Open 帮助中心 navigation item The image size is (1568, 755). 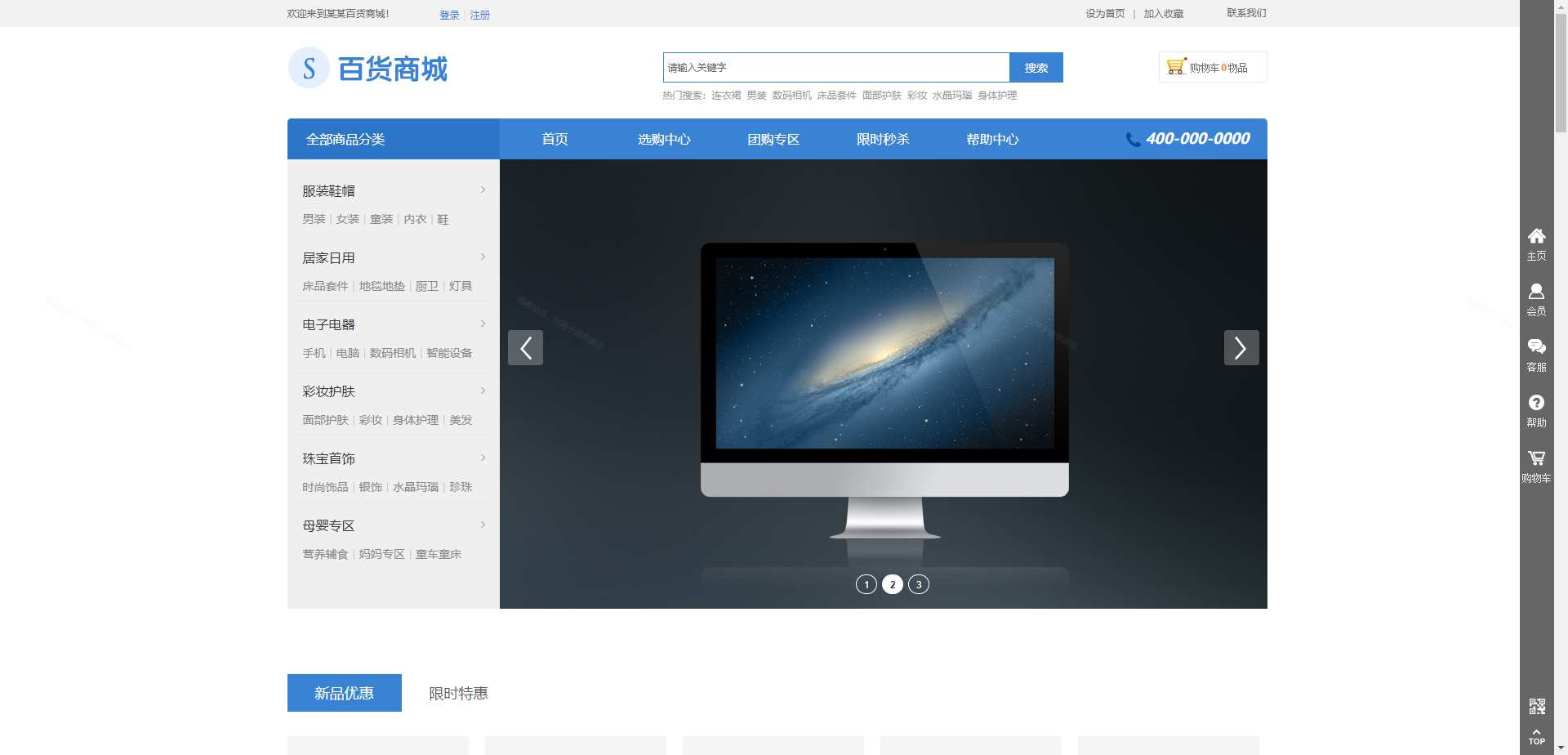(992, 139)
